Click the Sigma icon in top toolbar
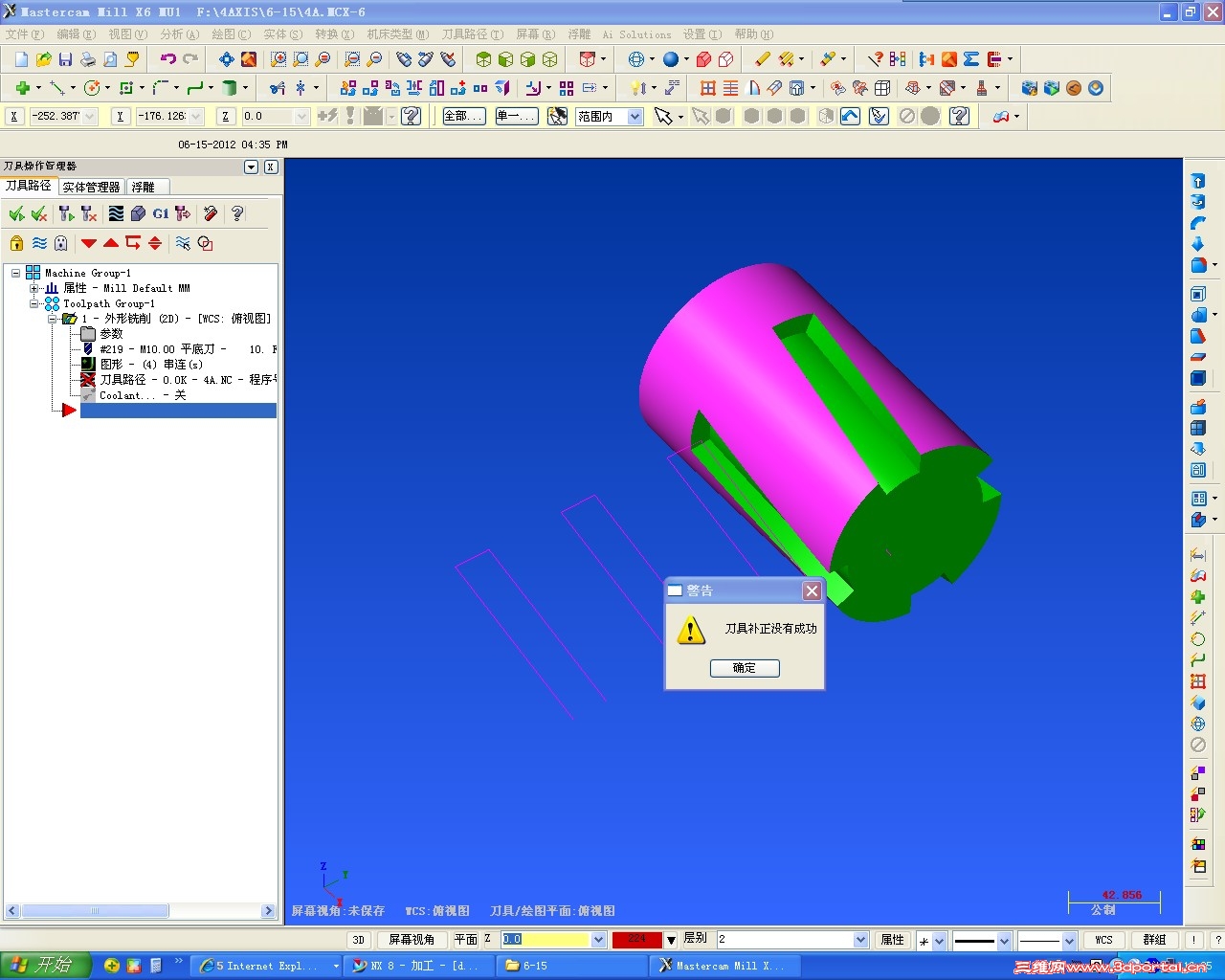 click(x=971, y=59)
